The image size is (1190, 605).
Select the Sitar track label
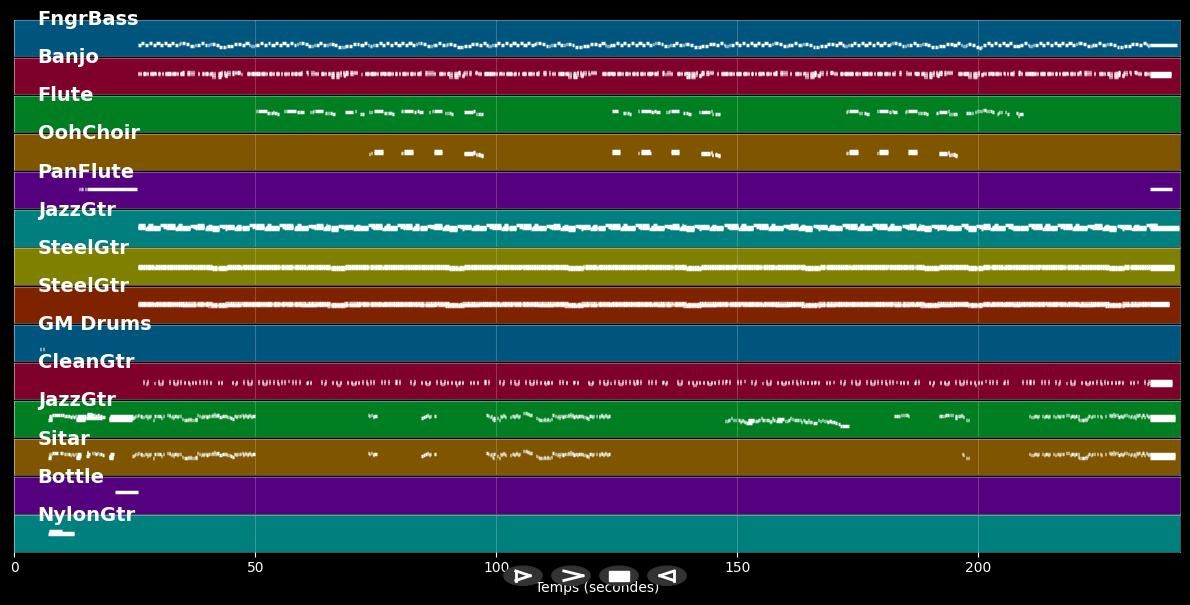(63, 438)
